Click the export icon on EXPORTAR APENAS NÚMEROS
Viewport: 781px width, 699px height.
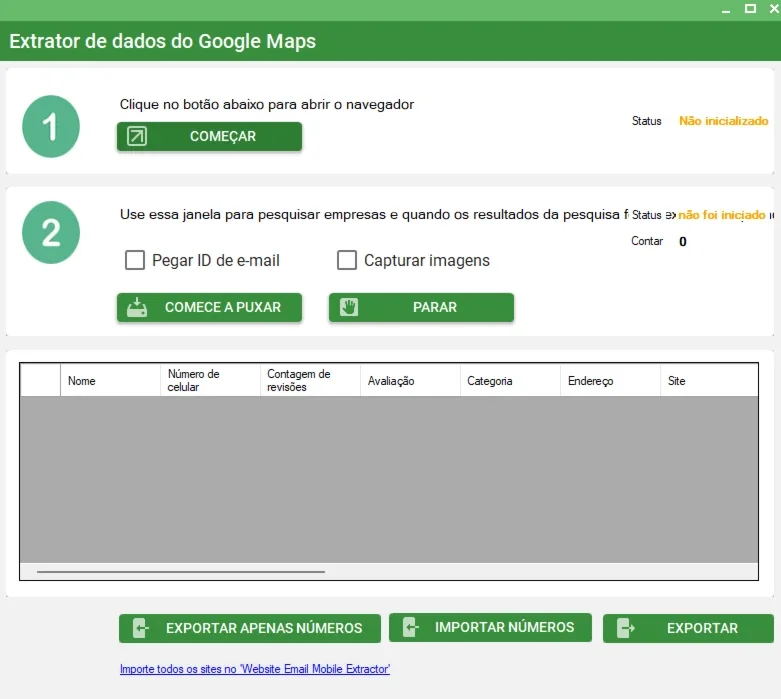click(141, 628)
